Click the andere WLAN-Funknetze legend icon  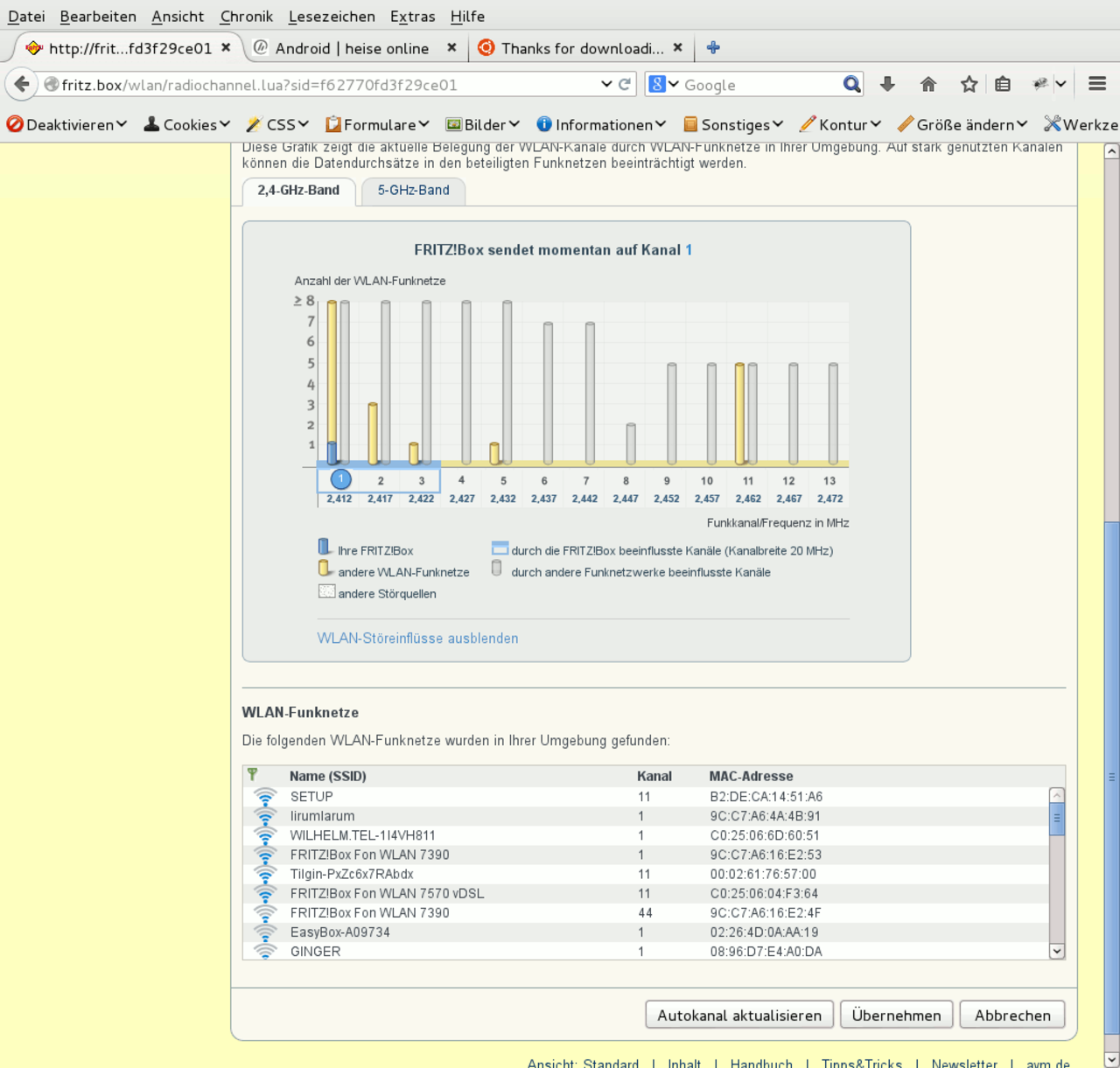pos(325,569)
